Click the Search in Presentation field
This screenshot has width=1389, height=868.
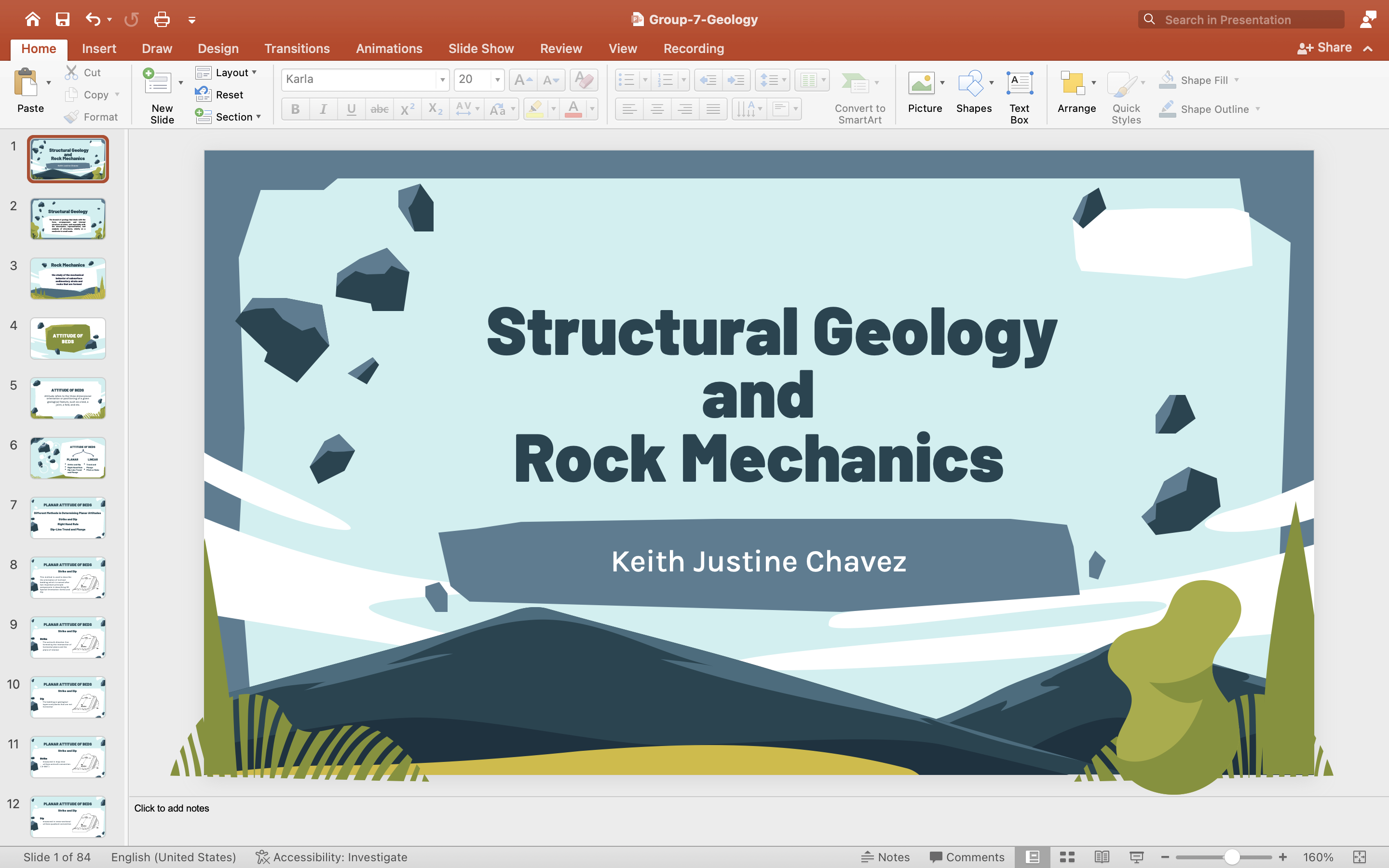pos(1241,19)
